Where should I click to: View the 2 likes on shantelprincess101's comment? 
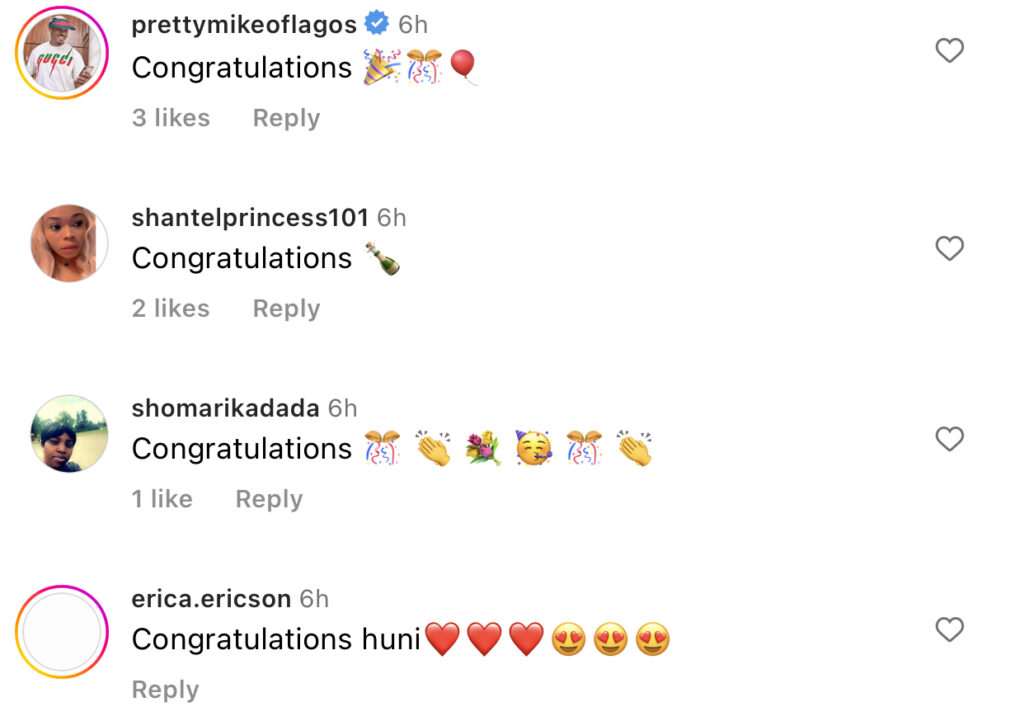(171, 309)
